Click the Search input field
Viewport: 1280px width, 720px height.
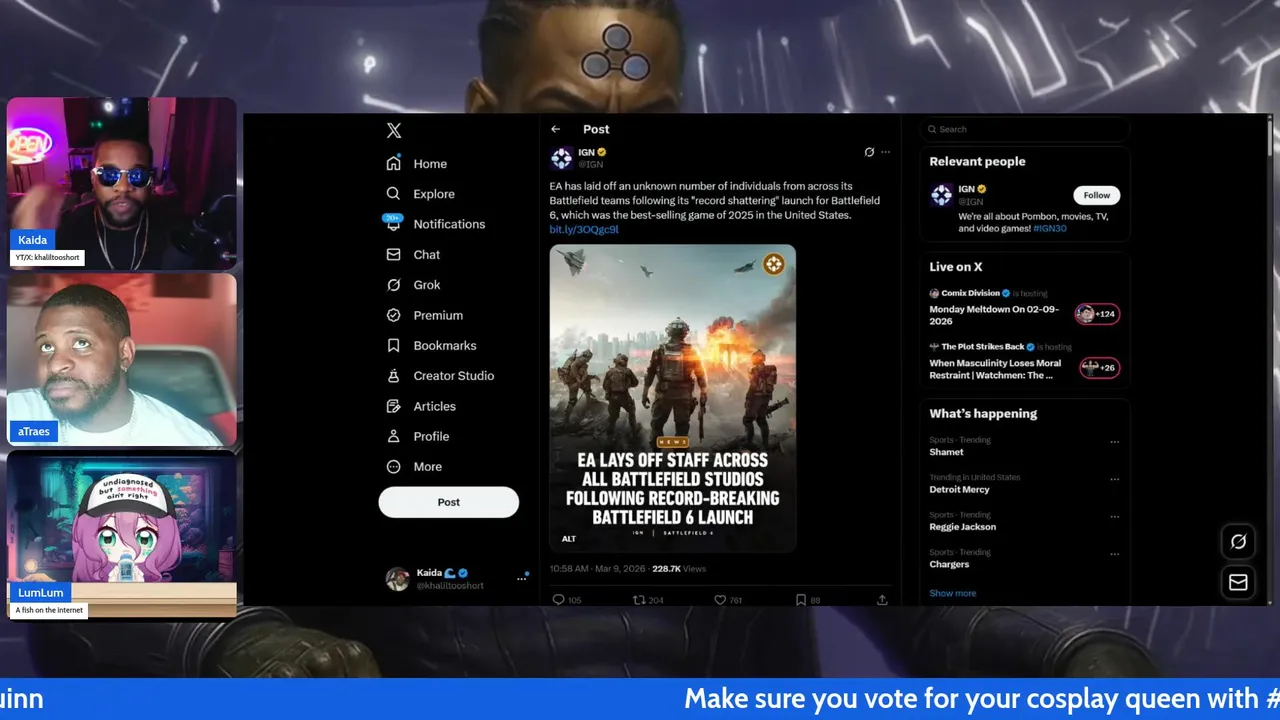[x=1025, y=129]
